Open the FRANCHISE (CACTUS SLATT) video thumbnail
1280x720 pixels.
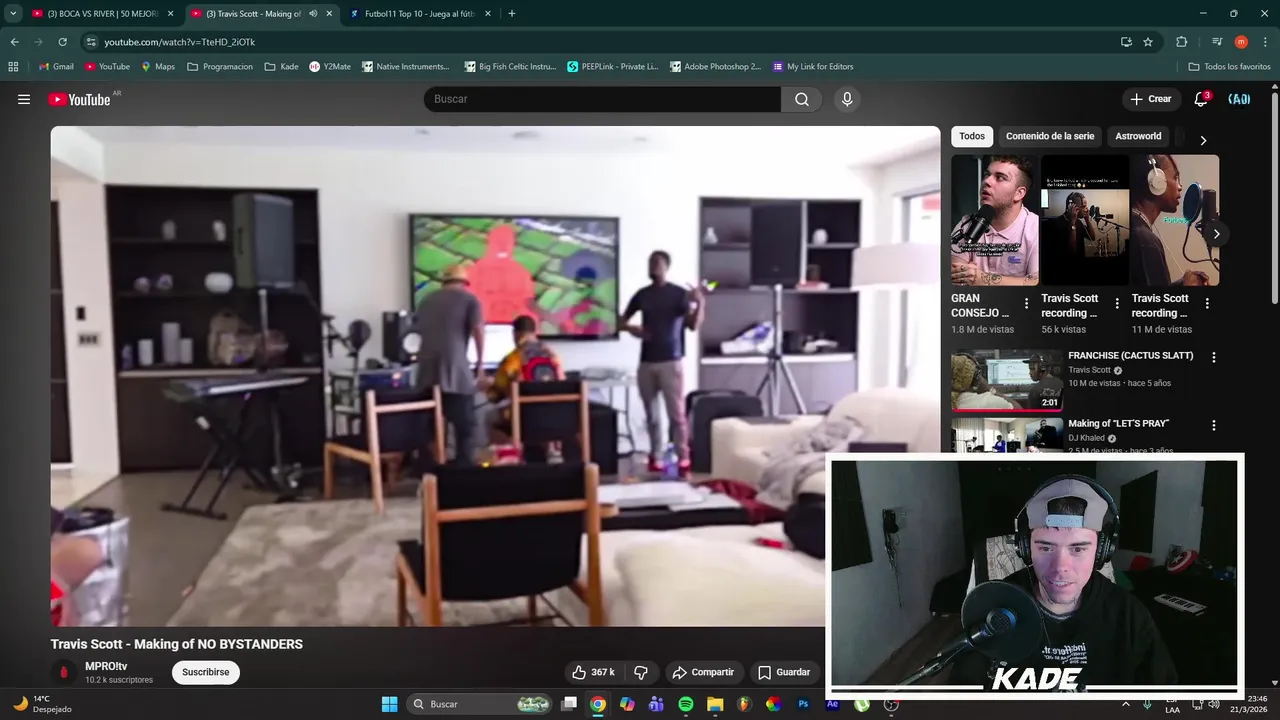(1006, 380)
